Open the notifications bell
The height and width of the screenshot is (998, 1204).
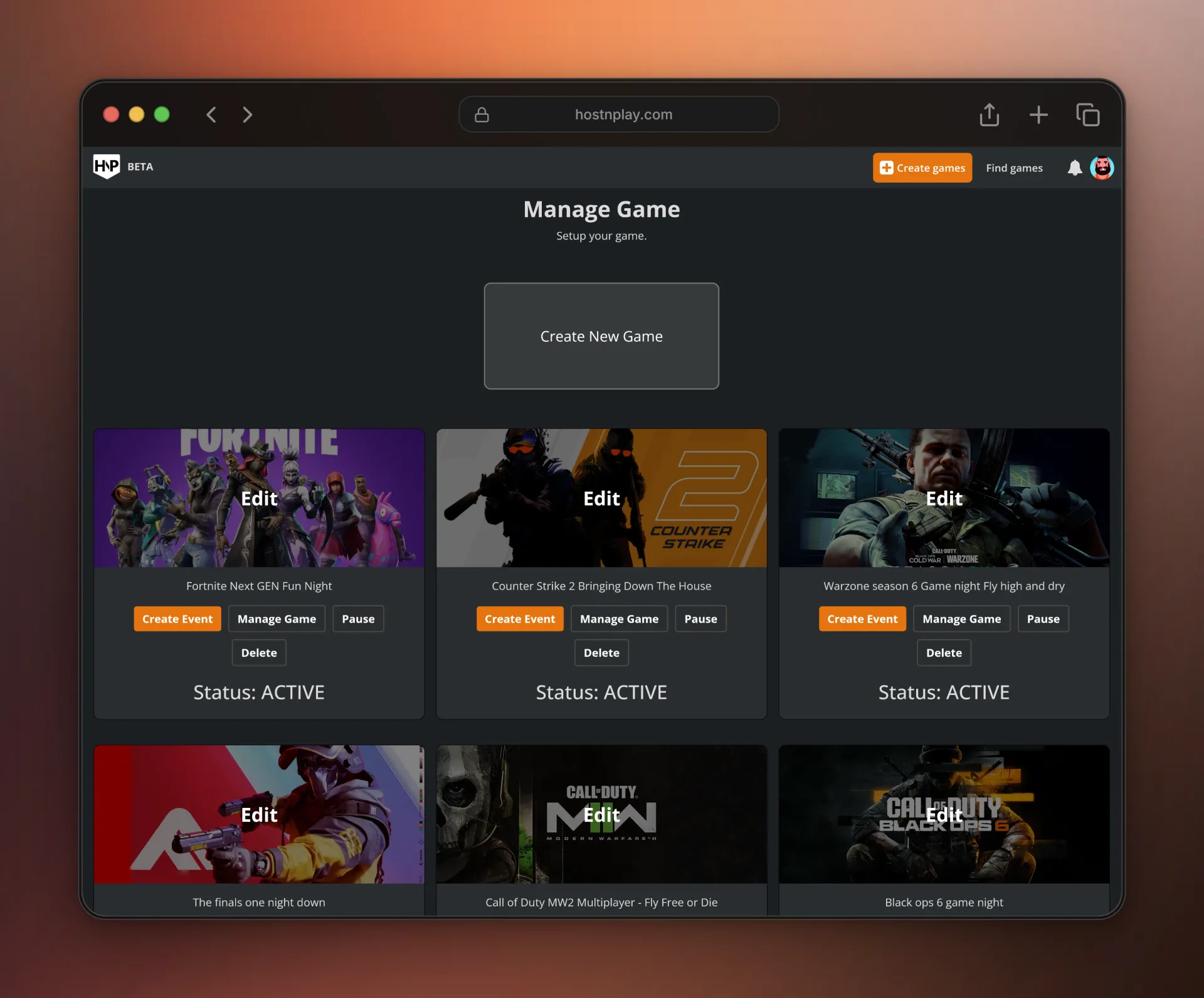click(x=1075, y=167)
